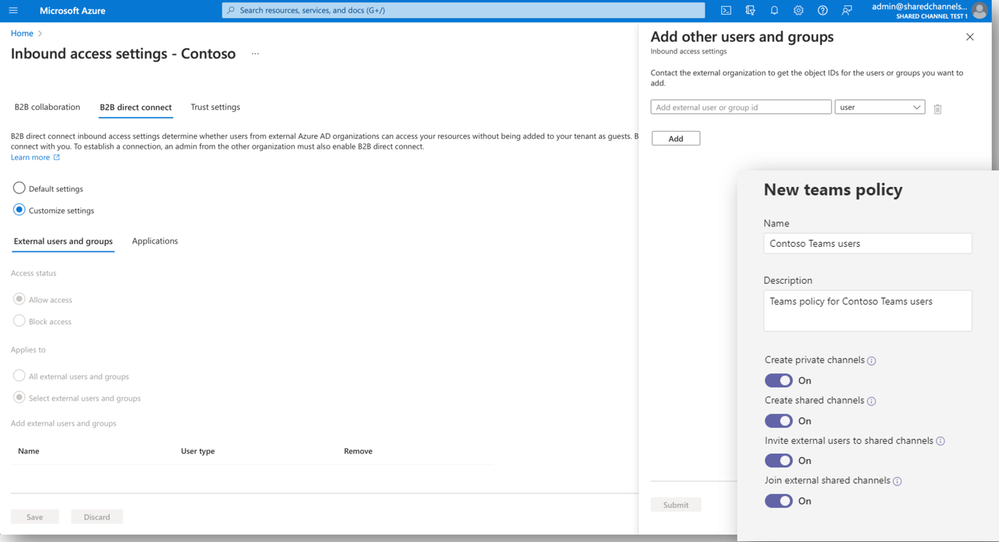Select the Customize settings radio button
Screen dimensions: 999x542
pyautogui.click(x=19, y=210)
